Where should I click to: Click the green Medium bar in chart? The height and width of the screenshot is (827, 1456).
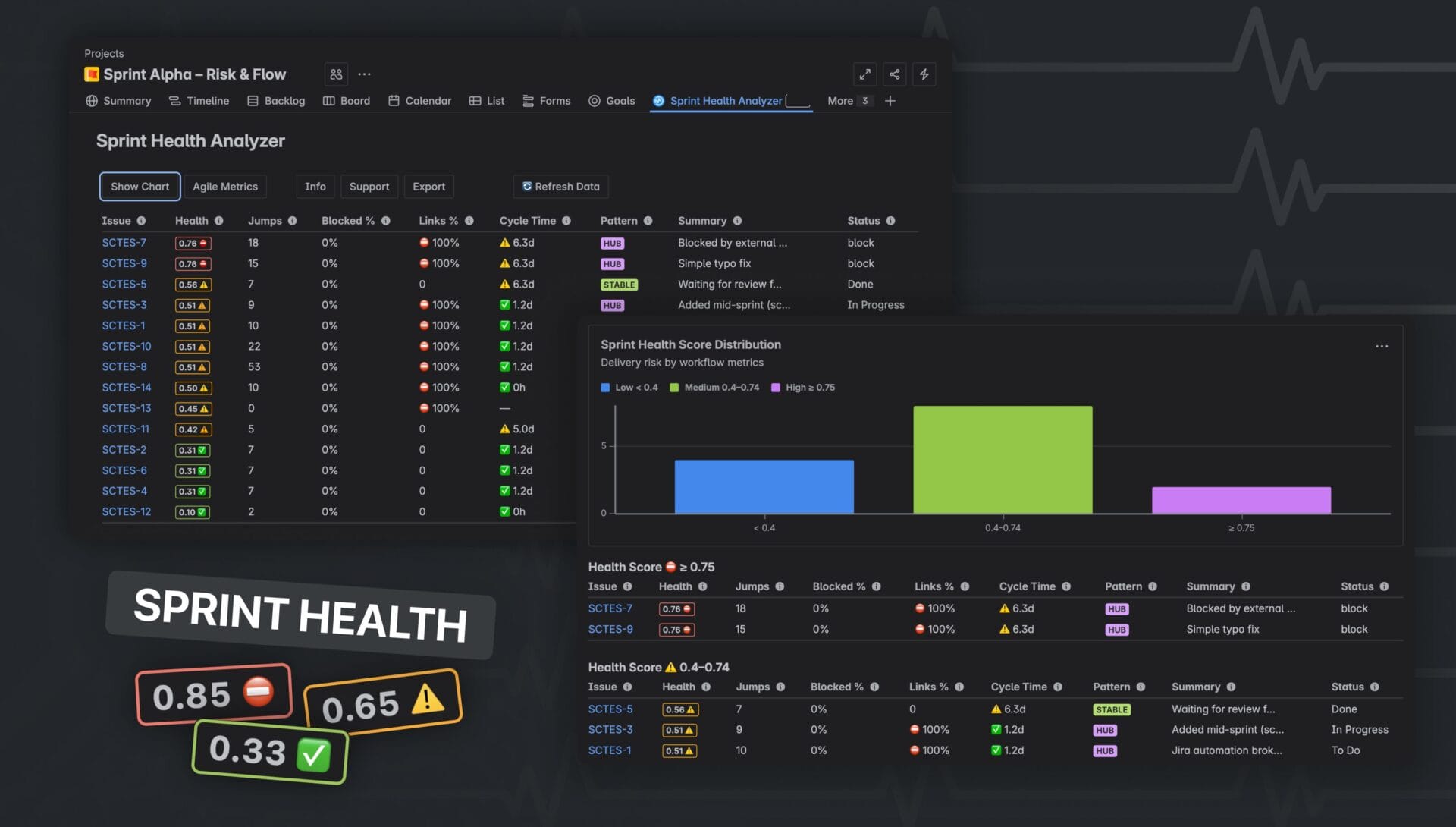(1003, 460)
